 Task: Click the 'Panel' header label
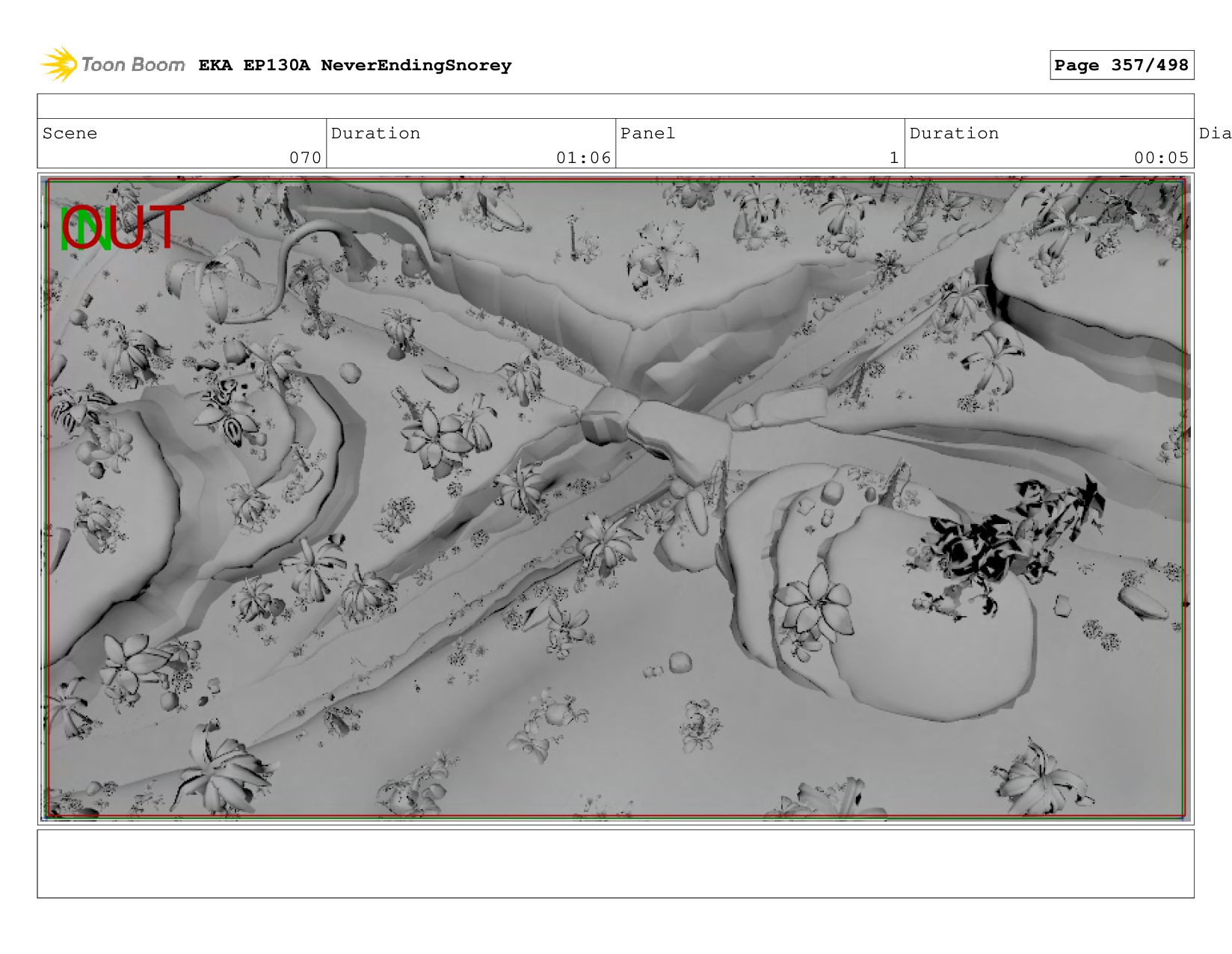(647, 133)
